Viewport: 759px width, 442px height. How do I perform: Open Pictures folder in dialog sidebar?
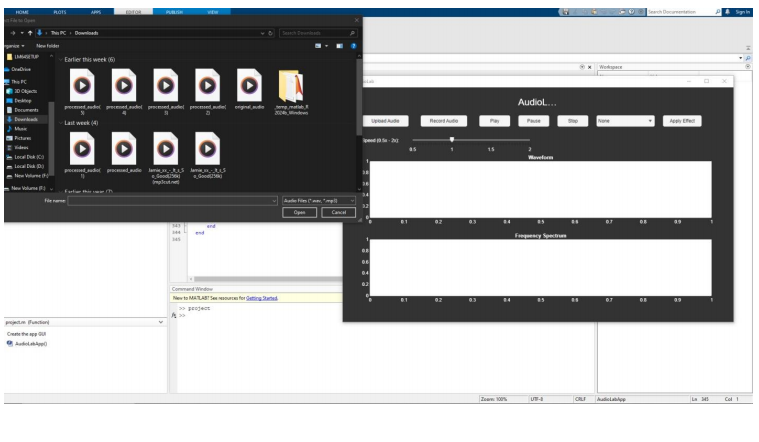point(18,138)
